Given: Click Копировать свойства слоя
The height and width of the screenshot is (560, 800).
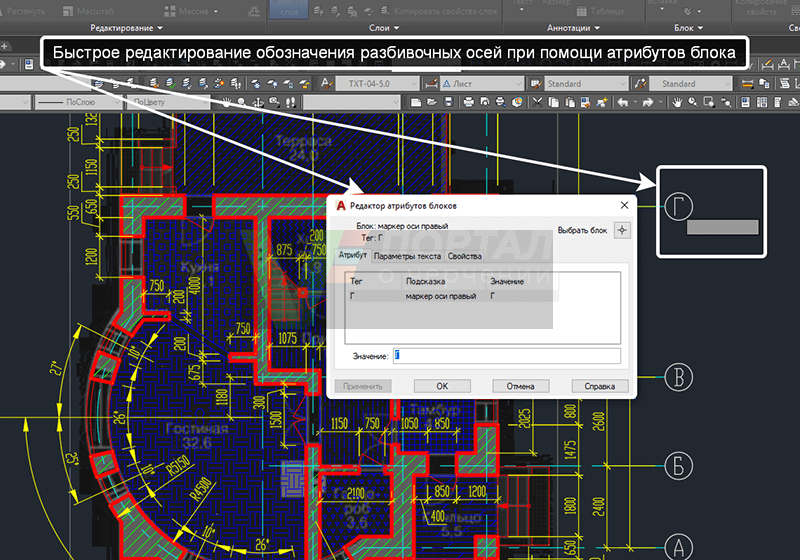Looking at the screenshot, I should tap(439, 11).
